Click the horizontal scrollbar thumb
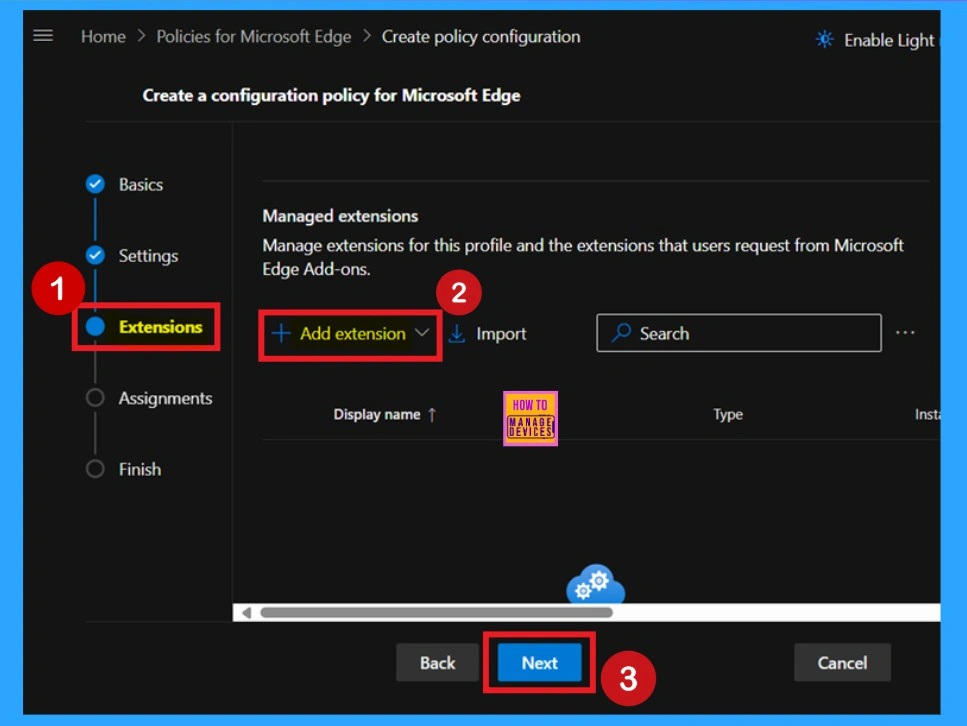Viewport: 967px width, 726px height. 437,613
